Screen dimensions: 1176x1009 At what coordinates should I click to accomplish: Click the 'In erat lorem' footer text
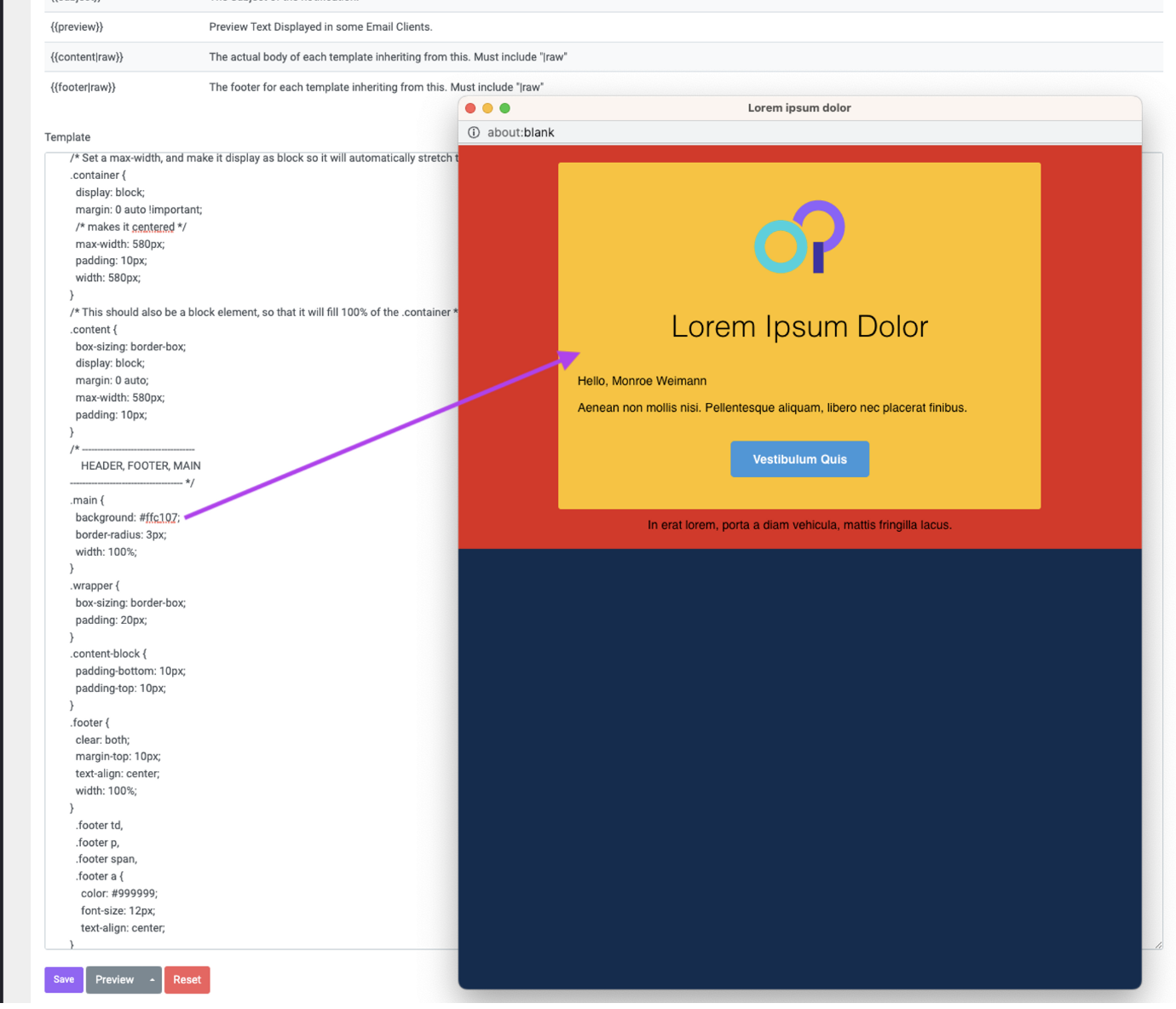click(x=799, y=525)
